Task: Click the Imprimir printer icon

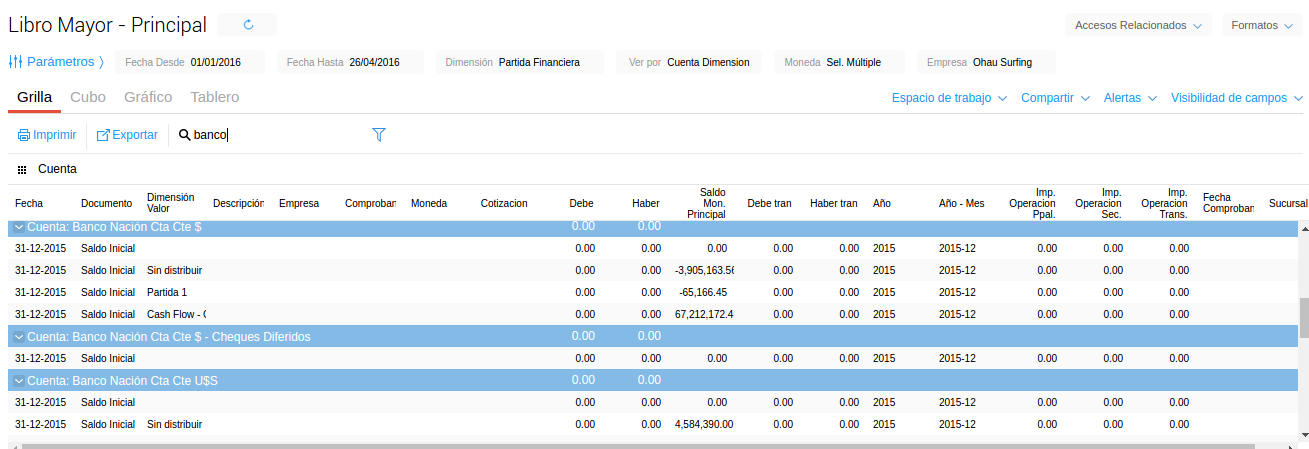Action: click(x=24, y=135)
